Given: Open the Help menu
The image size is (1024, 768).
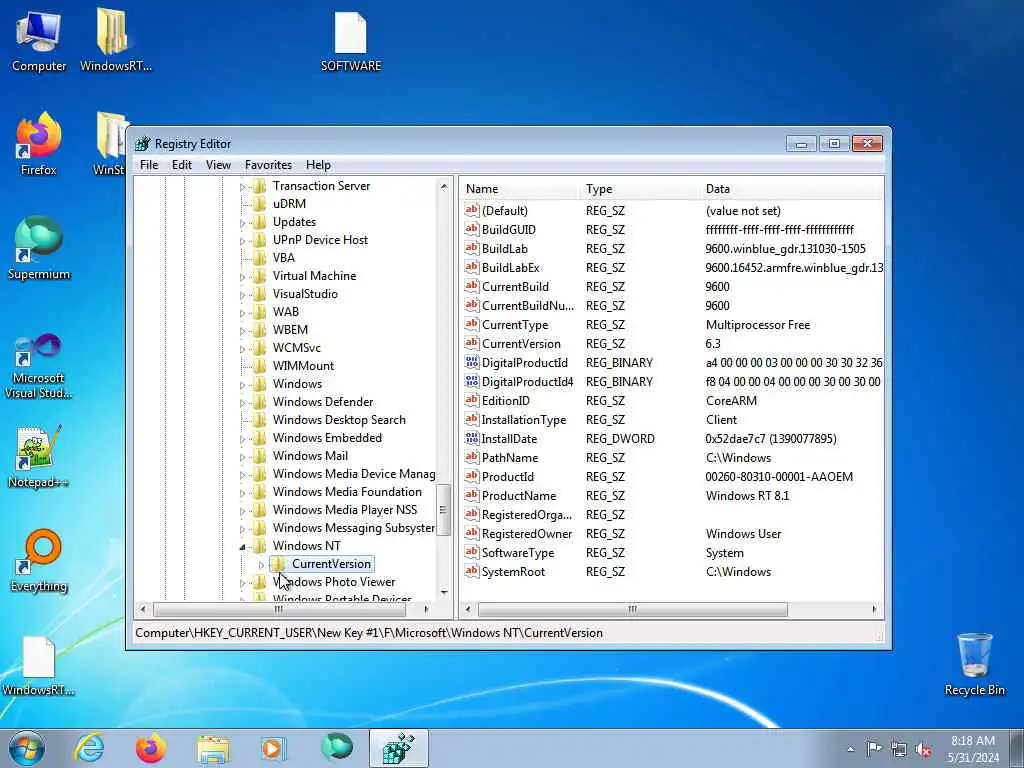Looking at the screenshot, I should click(318, 165).
